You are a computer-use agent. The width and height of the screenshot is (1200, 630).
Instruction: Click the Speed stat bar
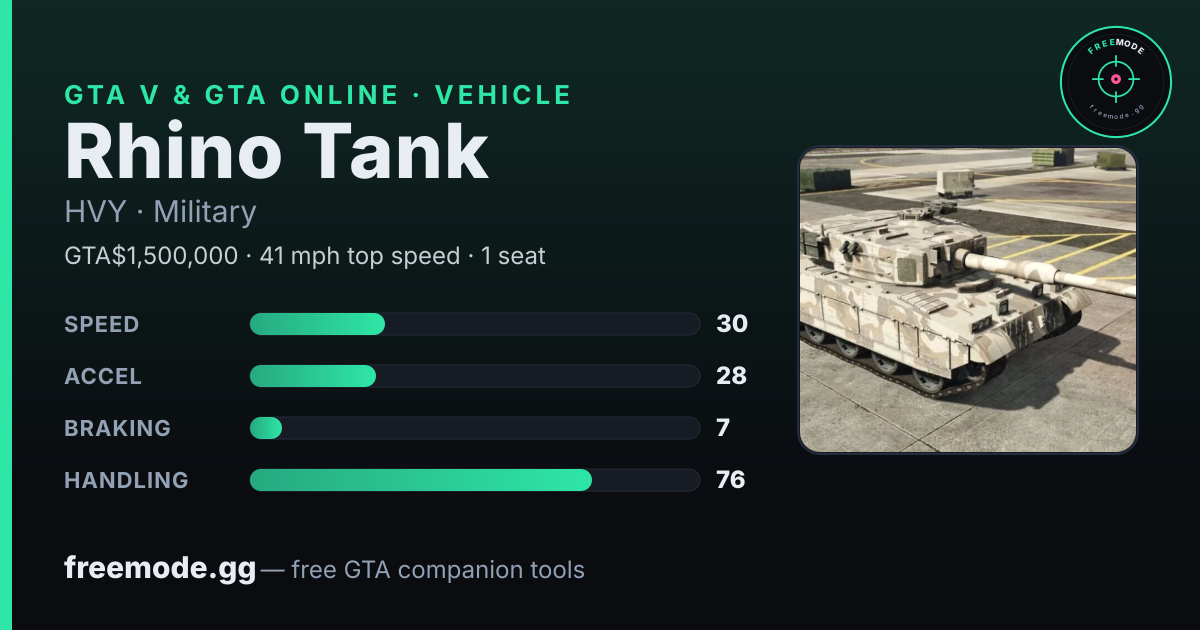coord(474,324)
